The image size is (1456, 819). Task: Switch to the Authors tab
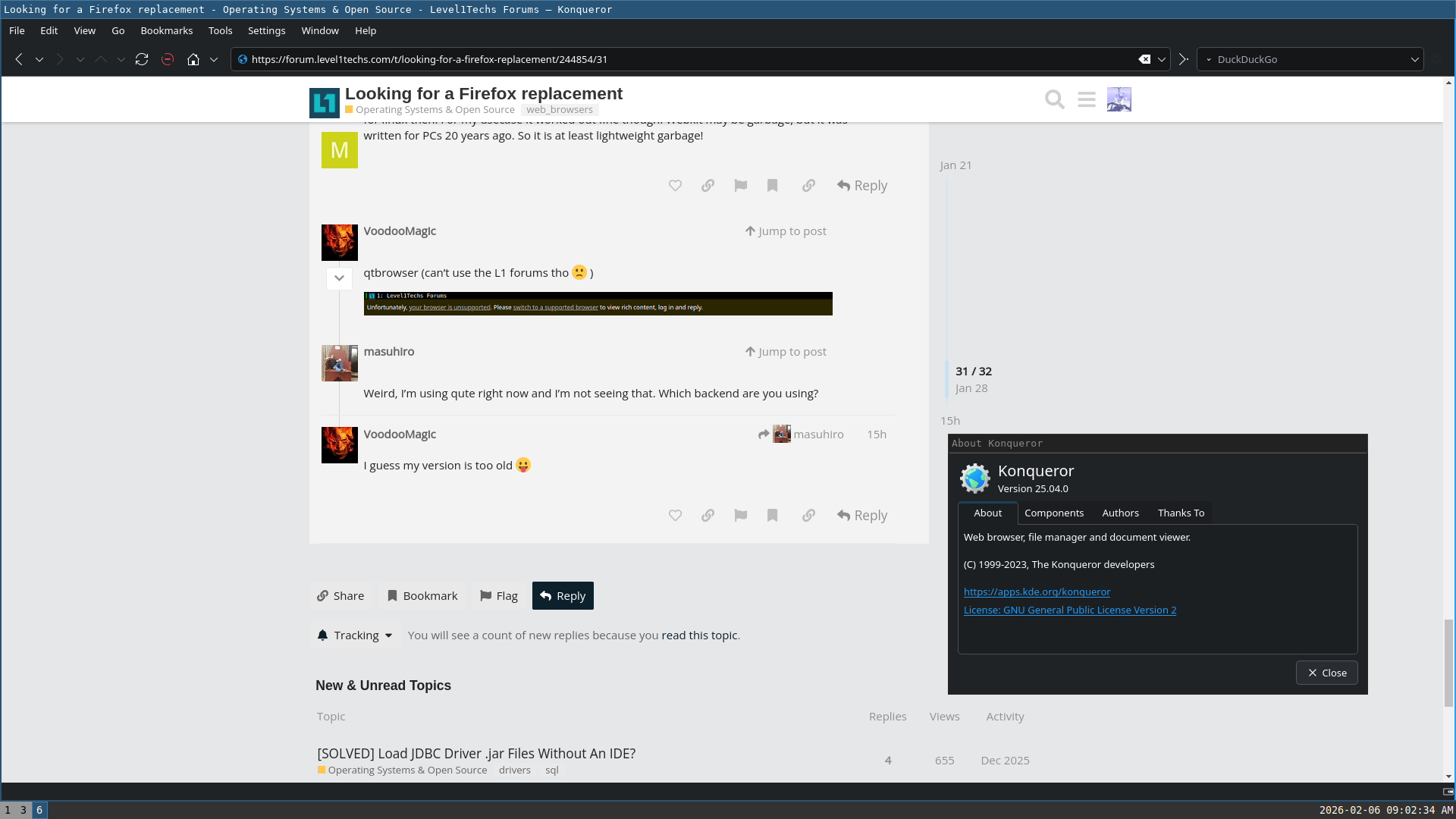(x=1120, y=513)
